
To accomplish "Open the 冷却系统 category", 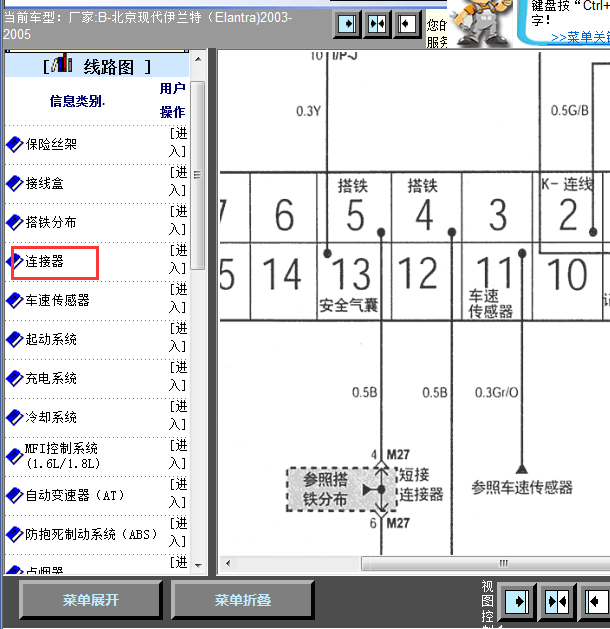I will [x=51, y=417].
